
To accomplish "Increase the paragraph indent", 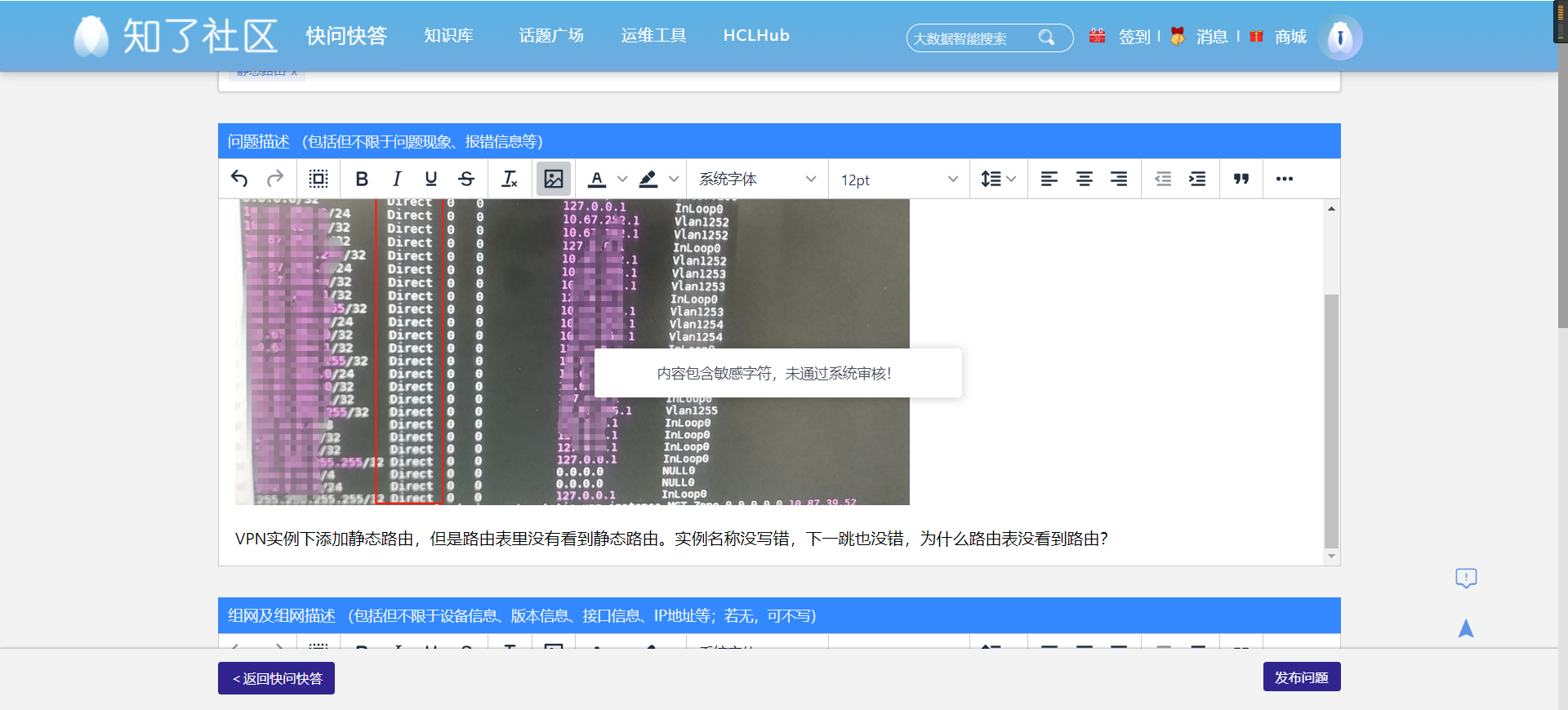I will 1197,179.
